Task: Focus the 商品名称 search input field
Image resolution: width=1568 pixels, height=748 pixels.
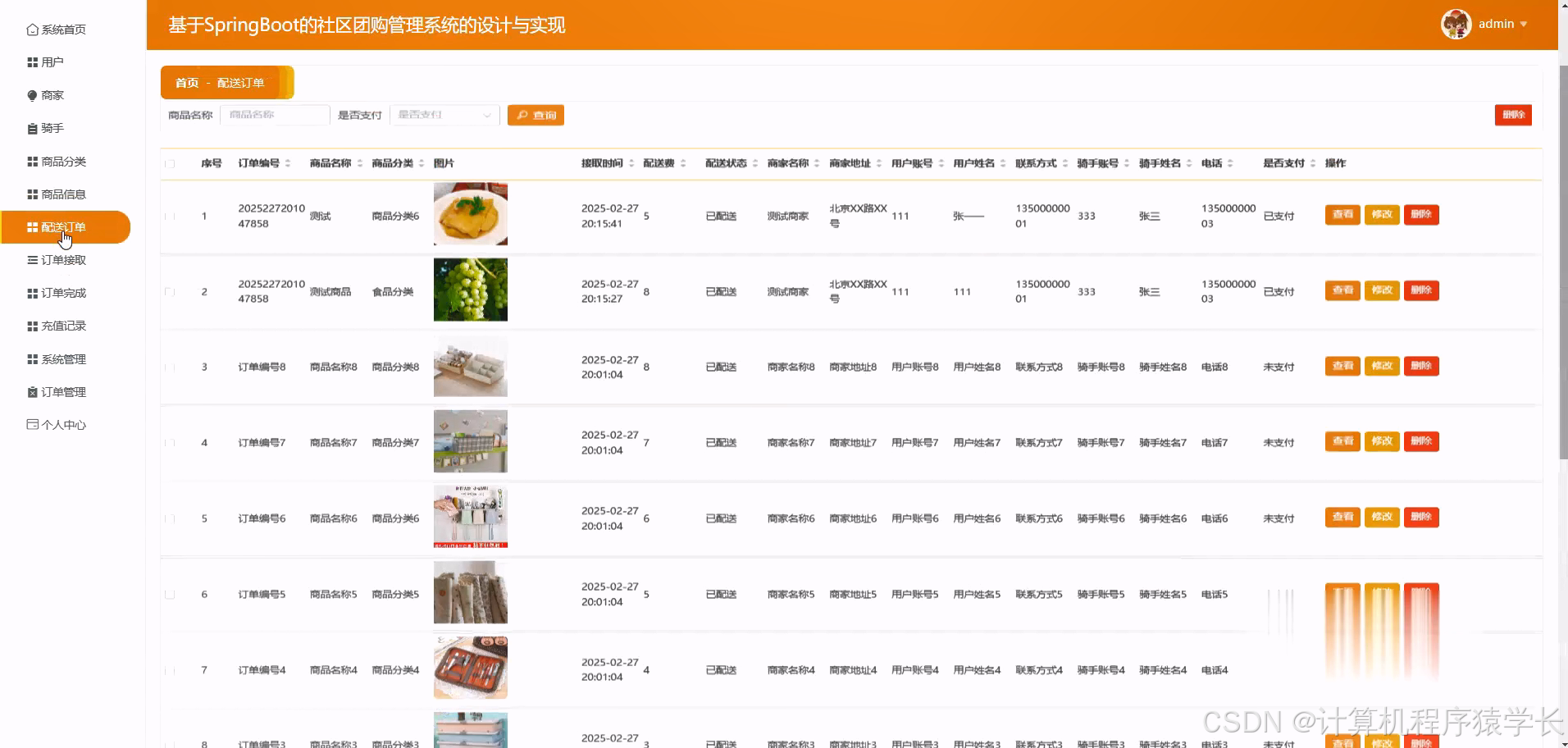Action: pyautogui.click(x=275, y=115)
